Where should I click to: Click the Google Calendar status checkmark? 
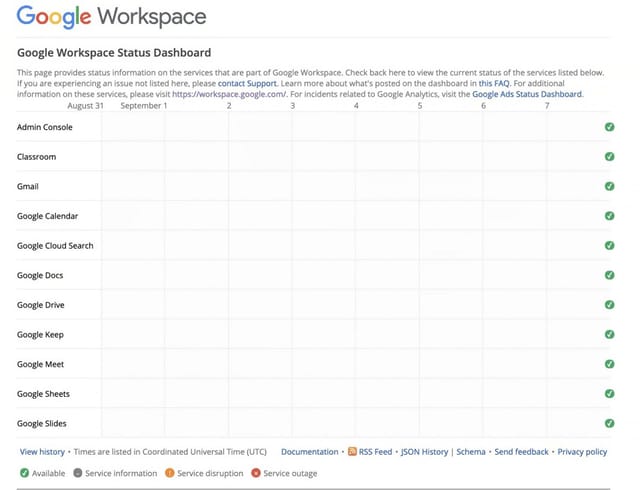click(609, 216)
